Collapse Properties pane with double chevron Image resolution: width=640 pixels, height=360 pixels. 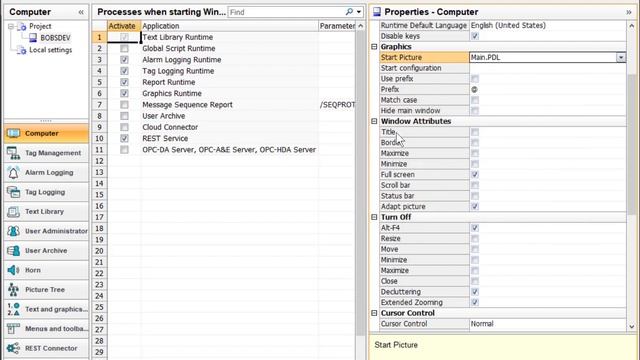[x=629, y=12]
